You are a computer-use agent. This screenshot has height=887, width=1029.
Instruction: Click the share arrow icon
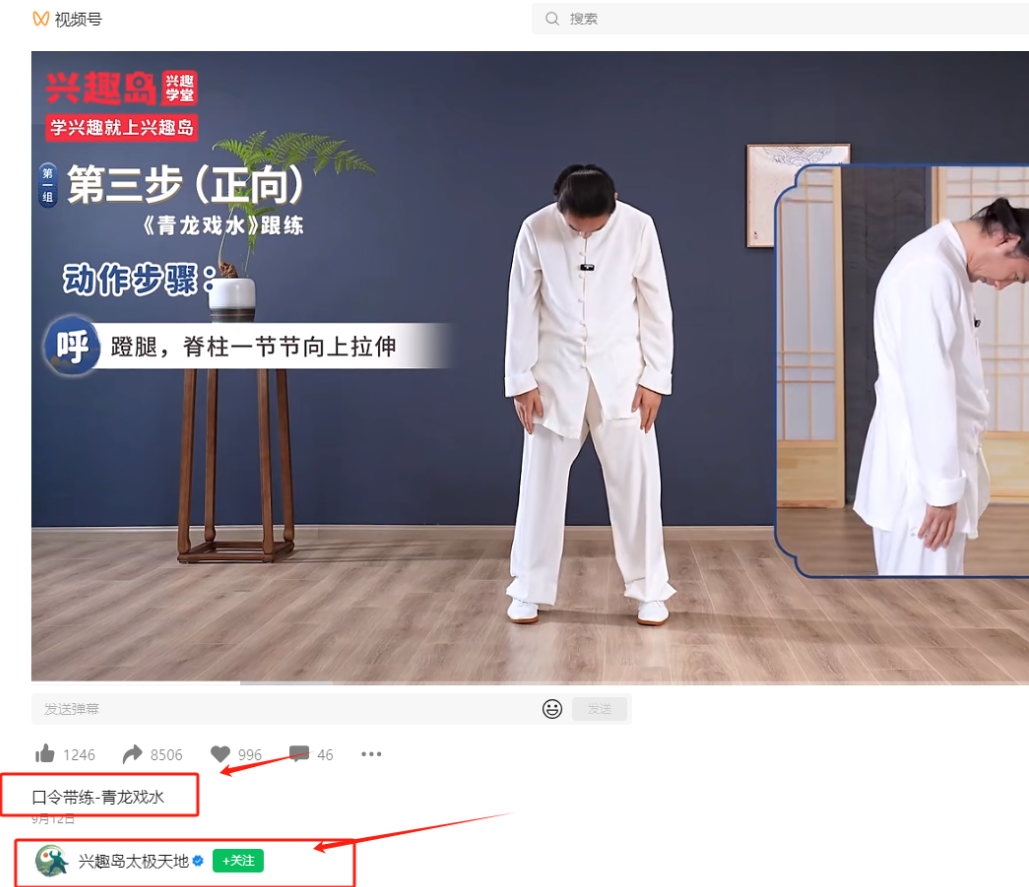click(132, 755)
